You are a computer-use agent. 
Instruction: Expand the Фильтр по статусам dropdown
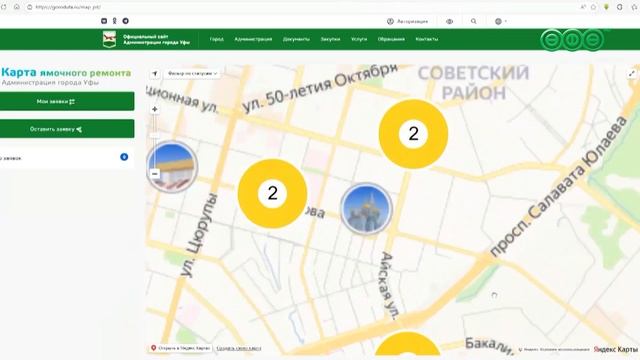pyautogui.click(x=192, y=74)
